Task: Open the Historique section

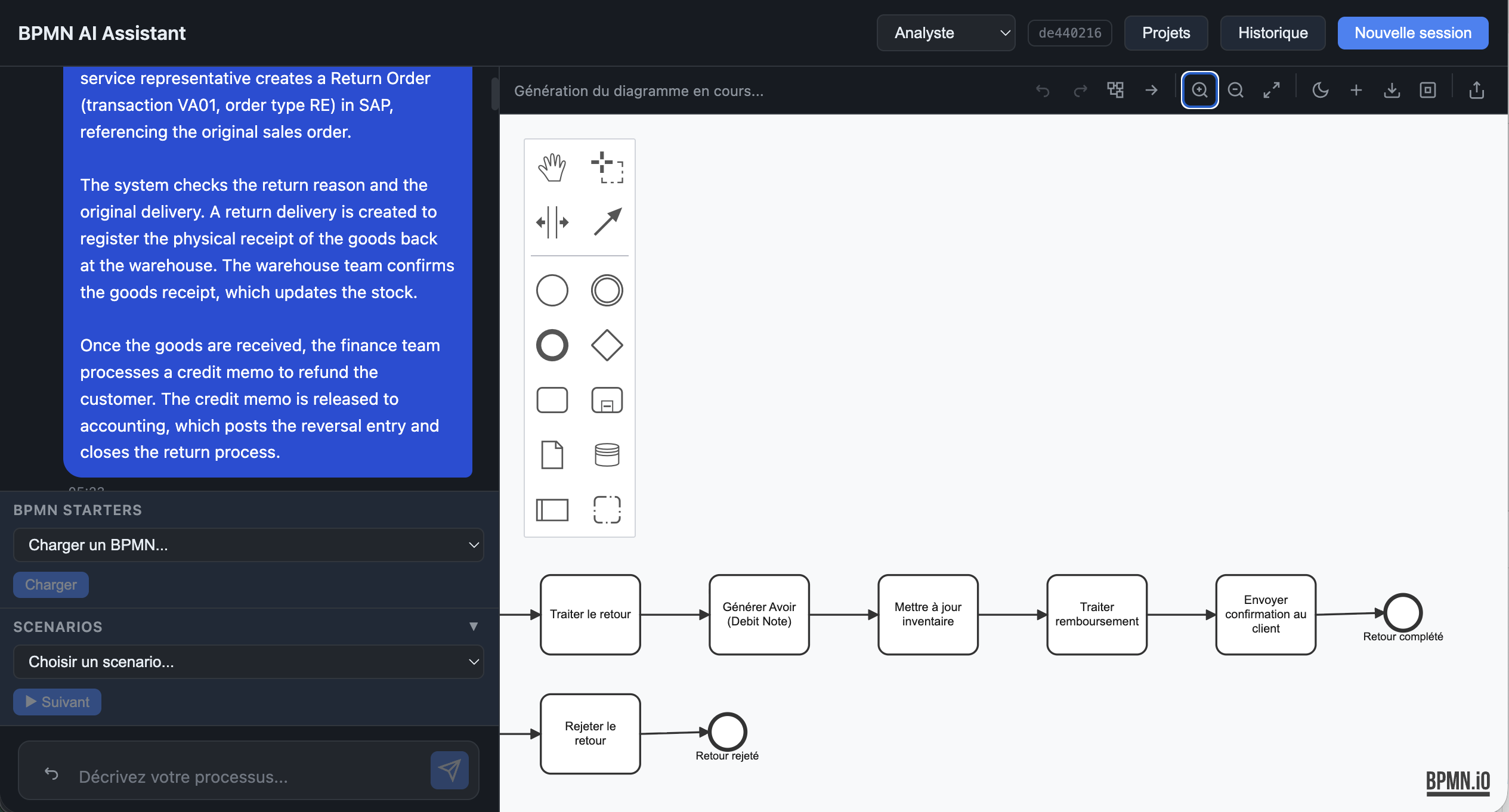Action: pos(1272,33)
